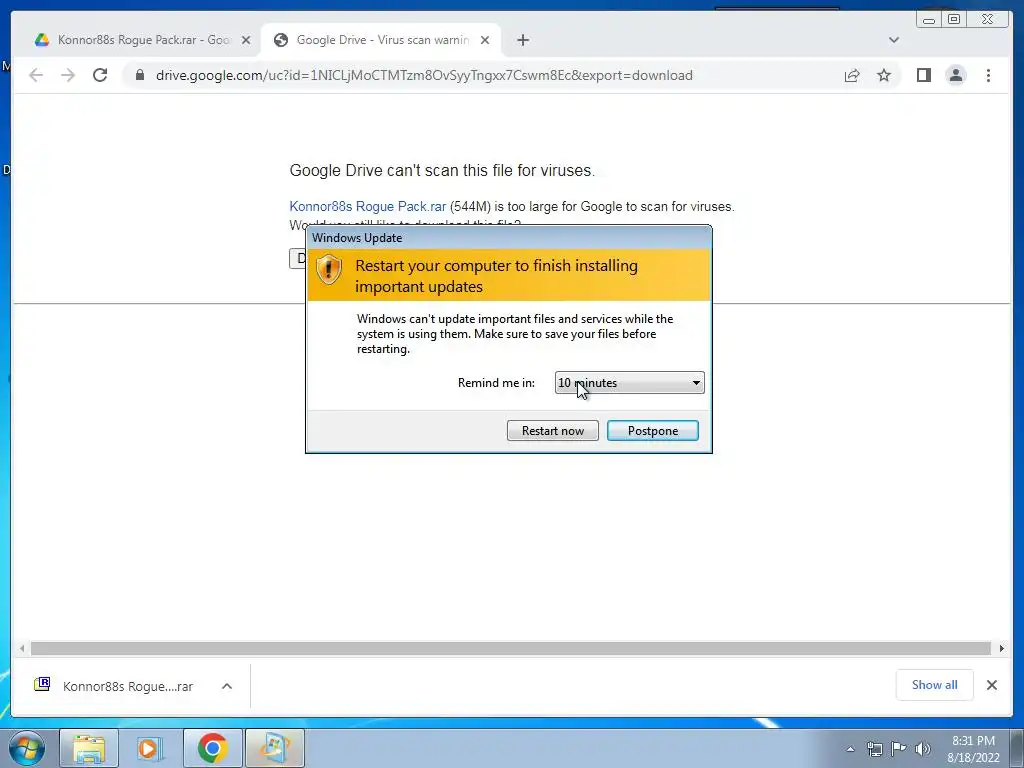This screenshot has width=1024, height=768.
Task: Open Chrome's side panel icon
Action: click(923, 75)
